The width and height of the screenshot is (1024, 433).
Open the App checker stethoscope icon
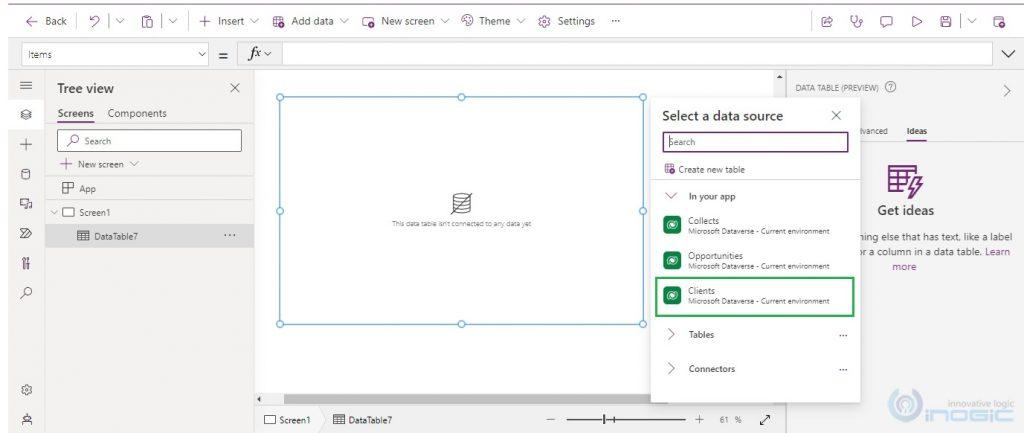[x=856, y=22]
